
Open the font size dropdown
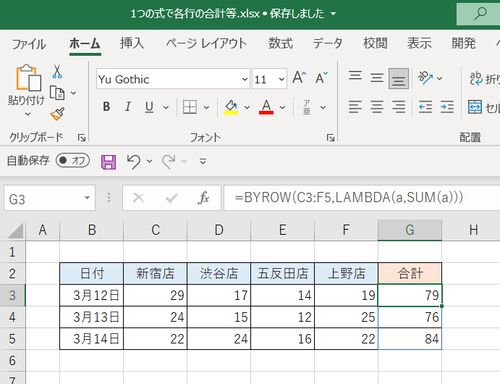click(282, 79)
